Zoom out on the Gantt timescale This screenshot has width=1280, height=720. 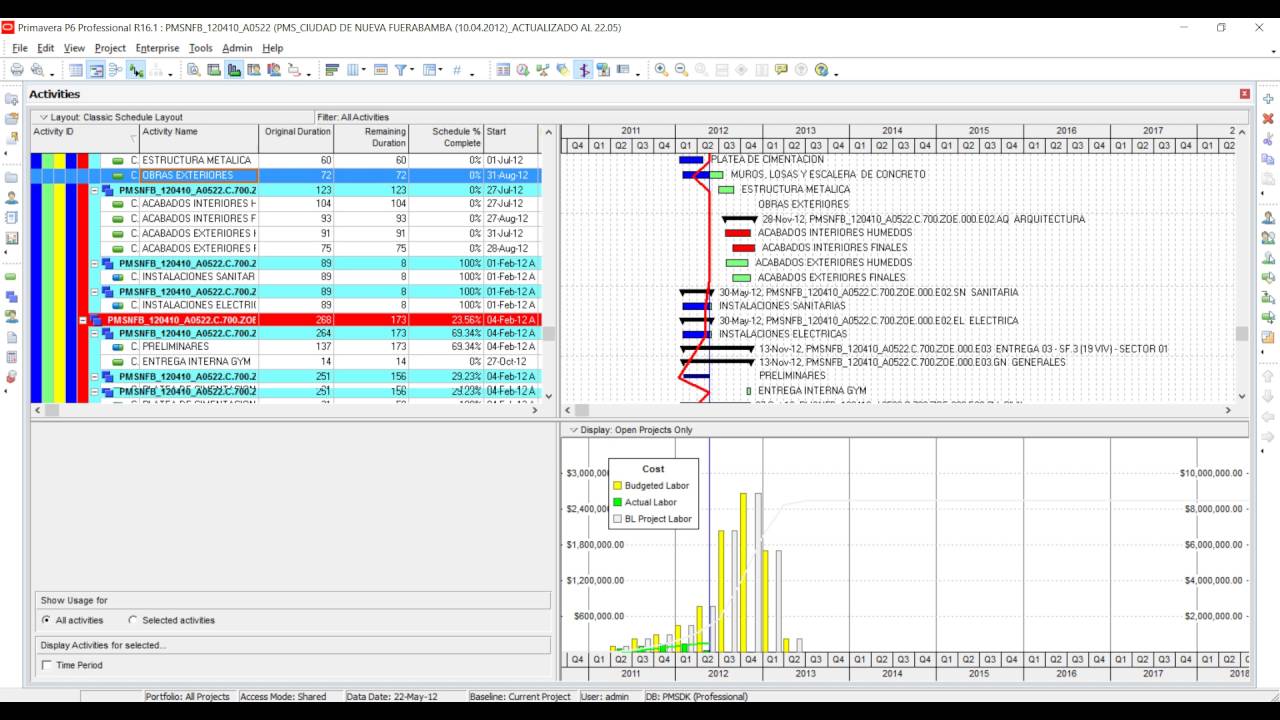click(682, 70)
